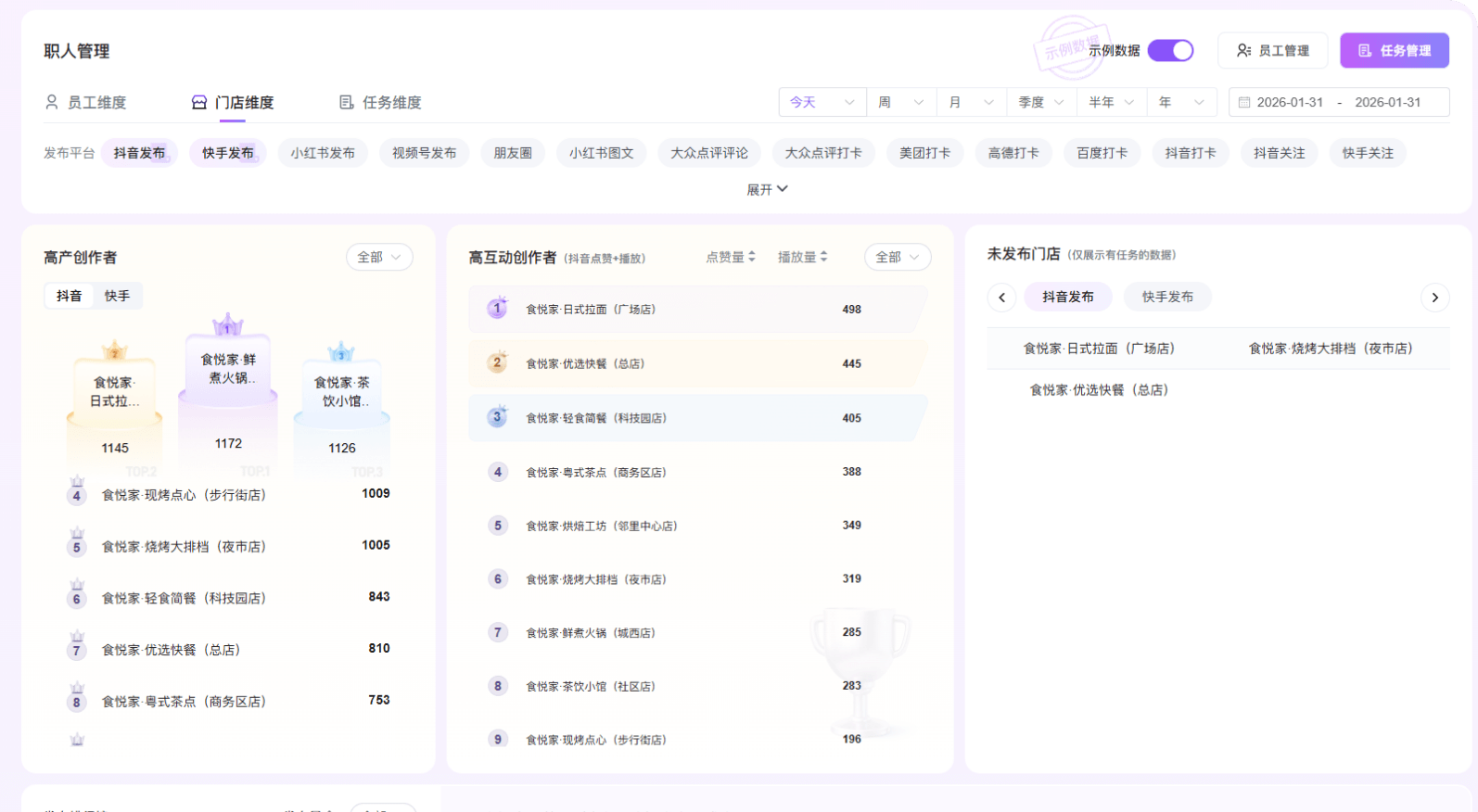
Task: Click the right arrow in 未发布门店
Action: (1434, 298)
